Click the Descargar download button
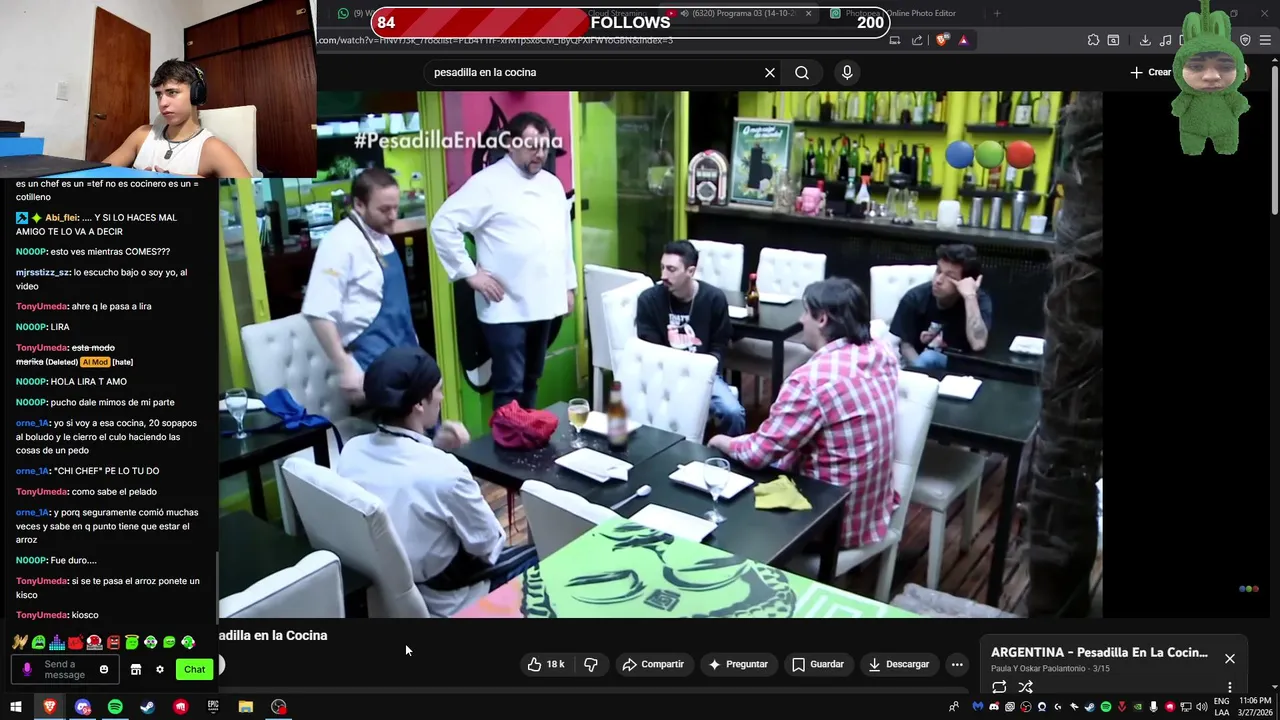Viewport: 1280px width, 720px height. [x=898, y=664]
